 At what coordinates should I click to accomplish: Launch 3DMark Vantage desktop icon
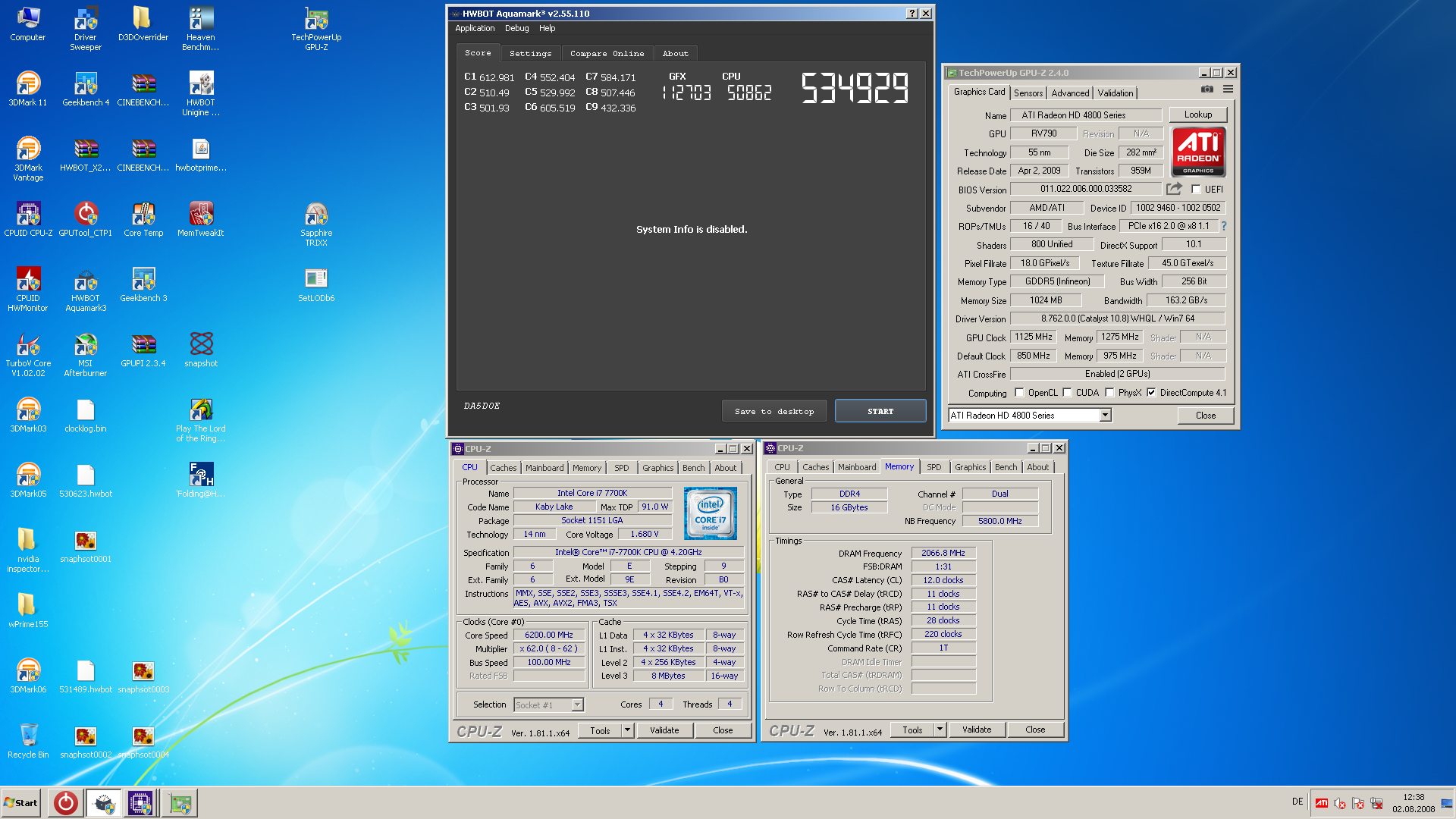(28, 158)
